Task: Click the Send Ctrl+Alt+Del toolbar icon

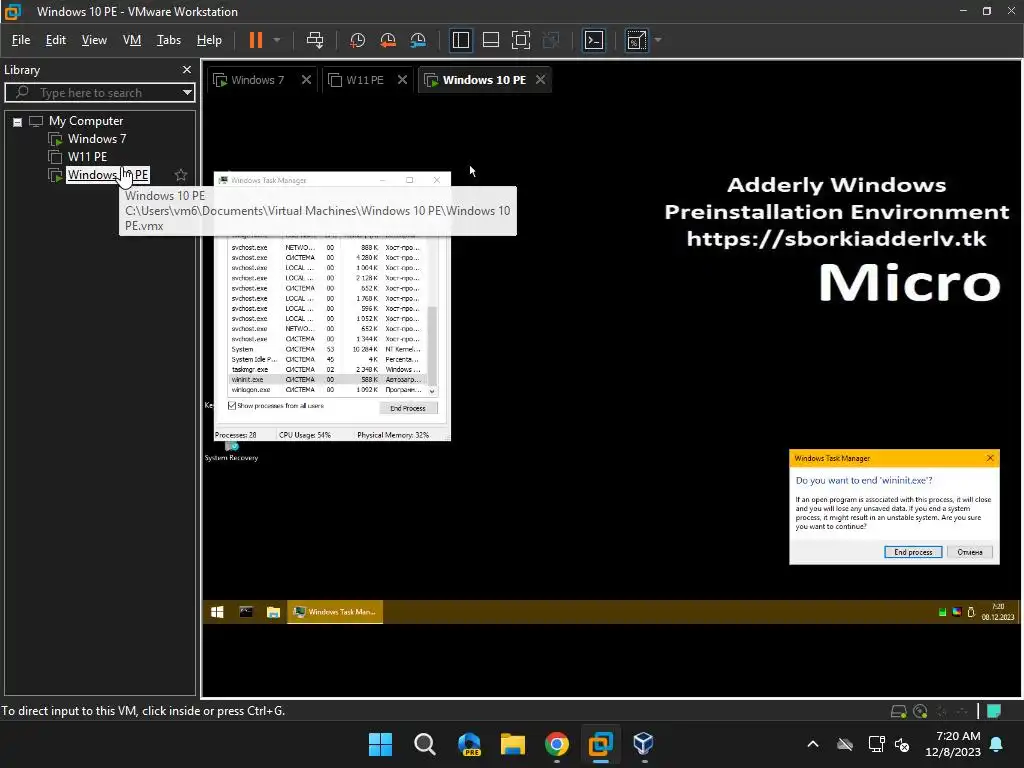Action: [x=315, y=40]
